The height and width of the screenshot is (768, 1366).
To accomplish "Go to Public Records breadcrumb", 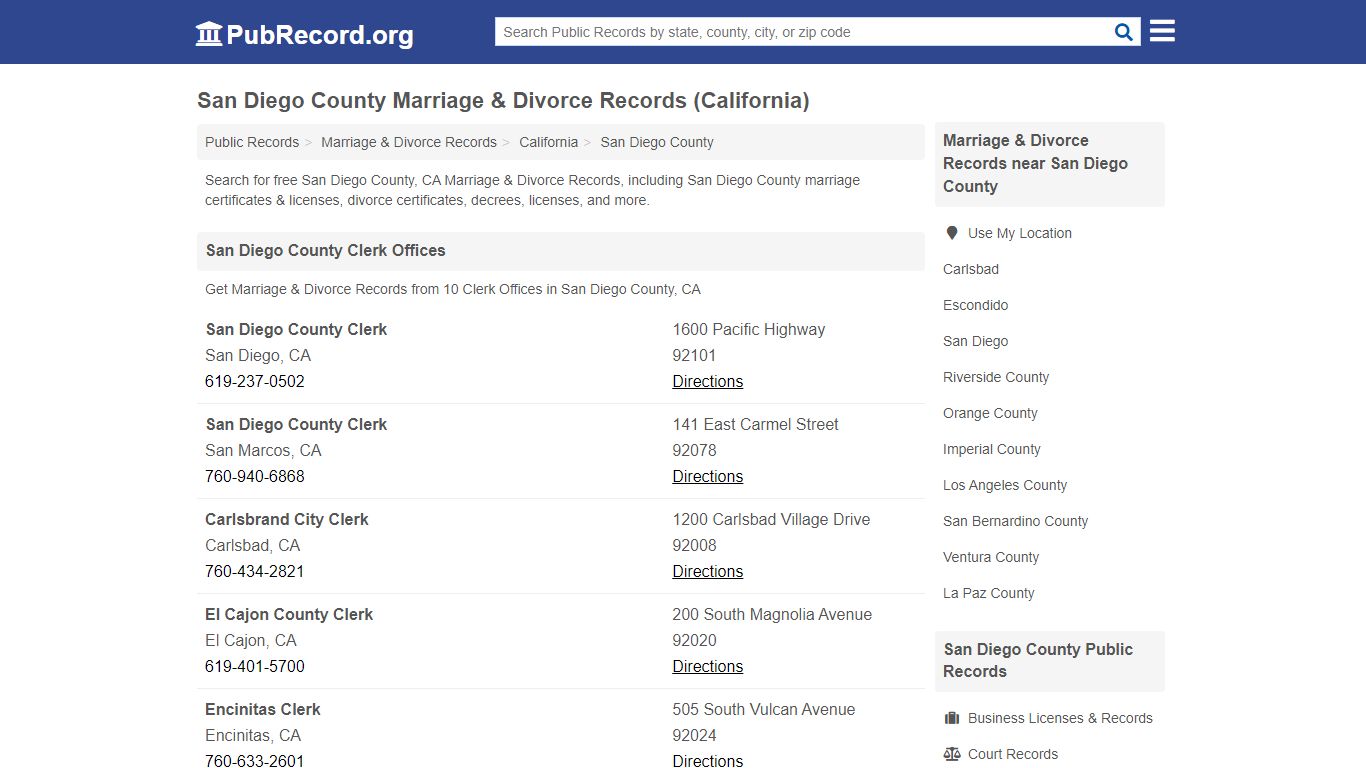I will tap(252, 142).
